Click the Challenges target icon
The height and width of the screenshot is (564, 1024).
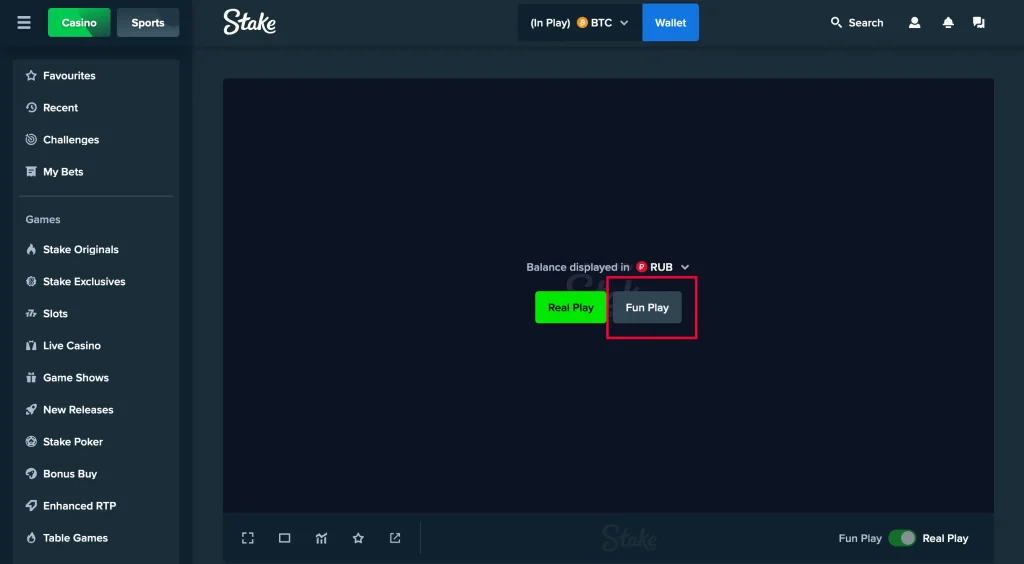(x=31, y=140)
